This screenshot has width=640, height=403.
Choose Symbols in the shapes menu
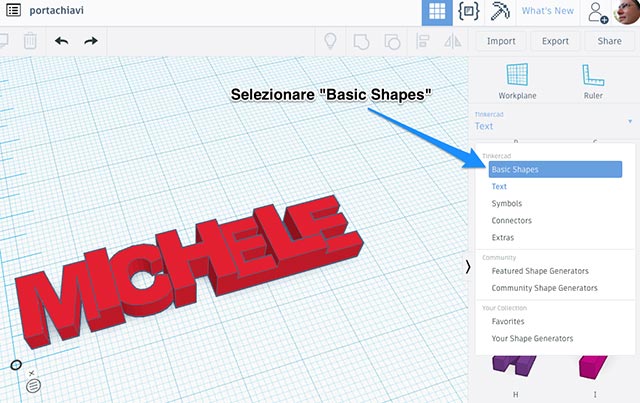[x=506, y=203]
